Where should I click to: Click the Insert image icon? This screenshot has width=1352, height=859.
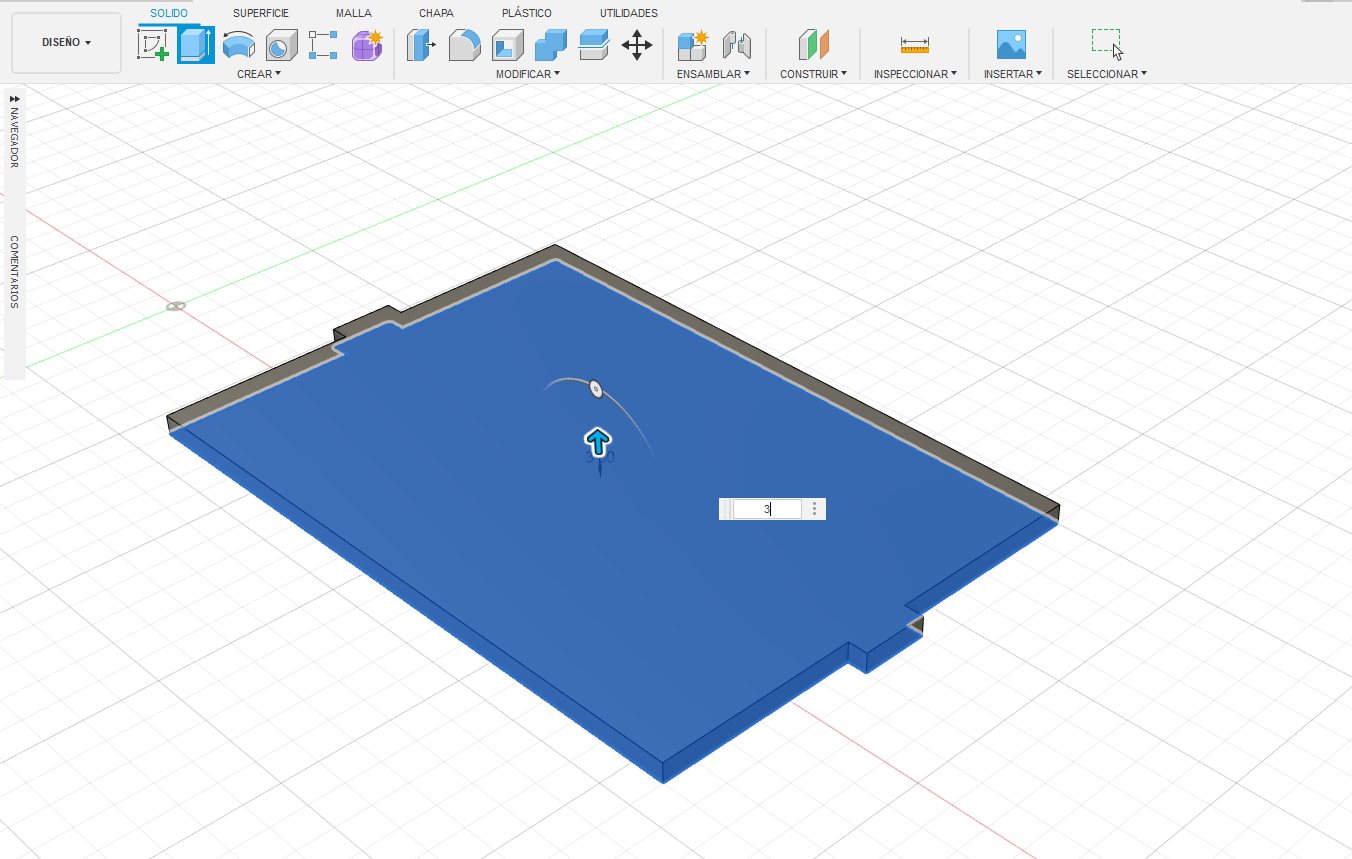[x=1012, y=45]
